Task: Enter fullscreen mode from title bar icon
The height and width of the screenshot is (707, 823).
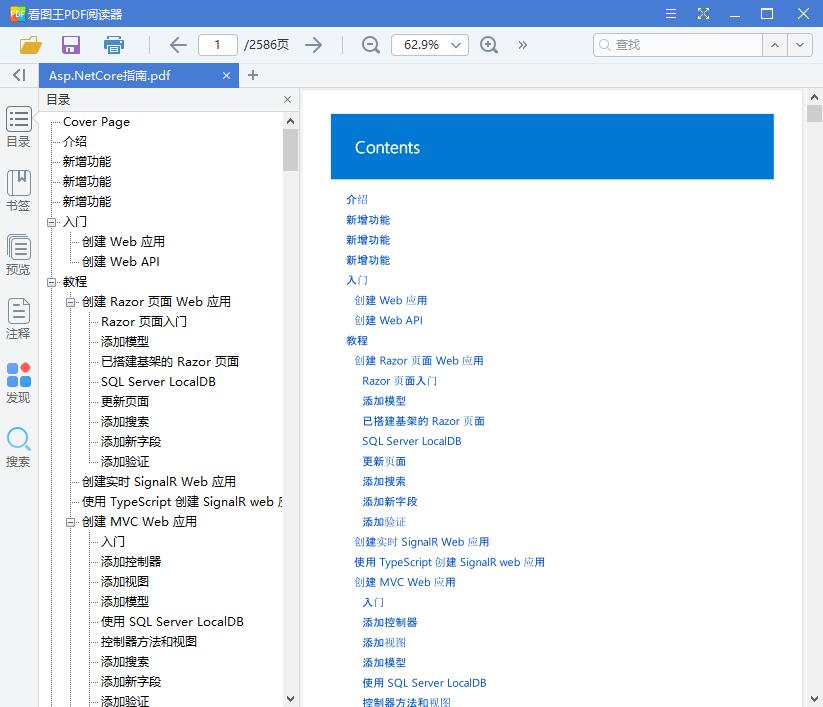Action: pyautogui.click(x=703, y=14)
